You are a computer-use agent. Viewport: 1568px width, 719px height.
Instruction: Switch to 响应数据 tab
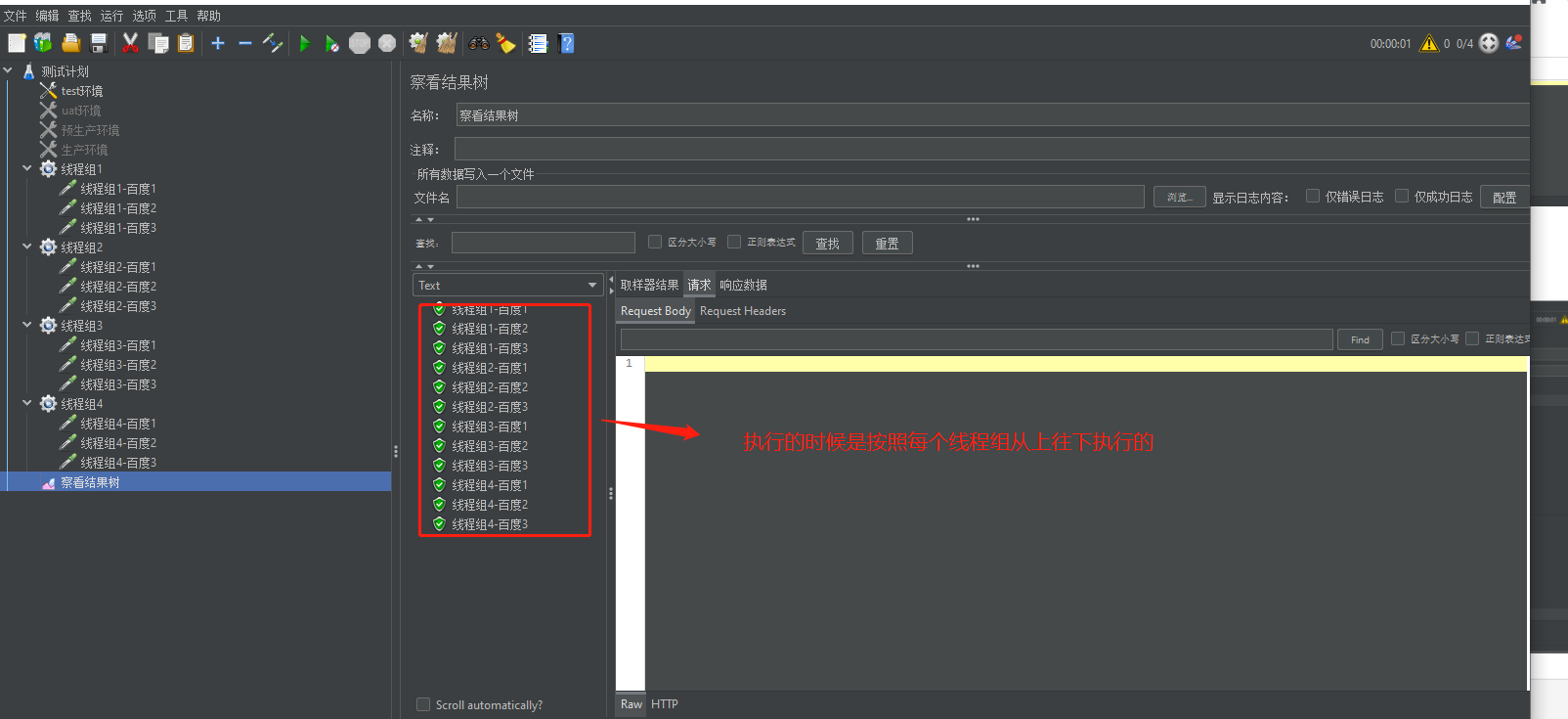click(x=743, y=285)
